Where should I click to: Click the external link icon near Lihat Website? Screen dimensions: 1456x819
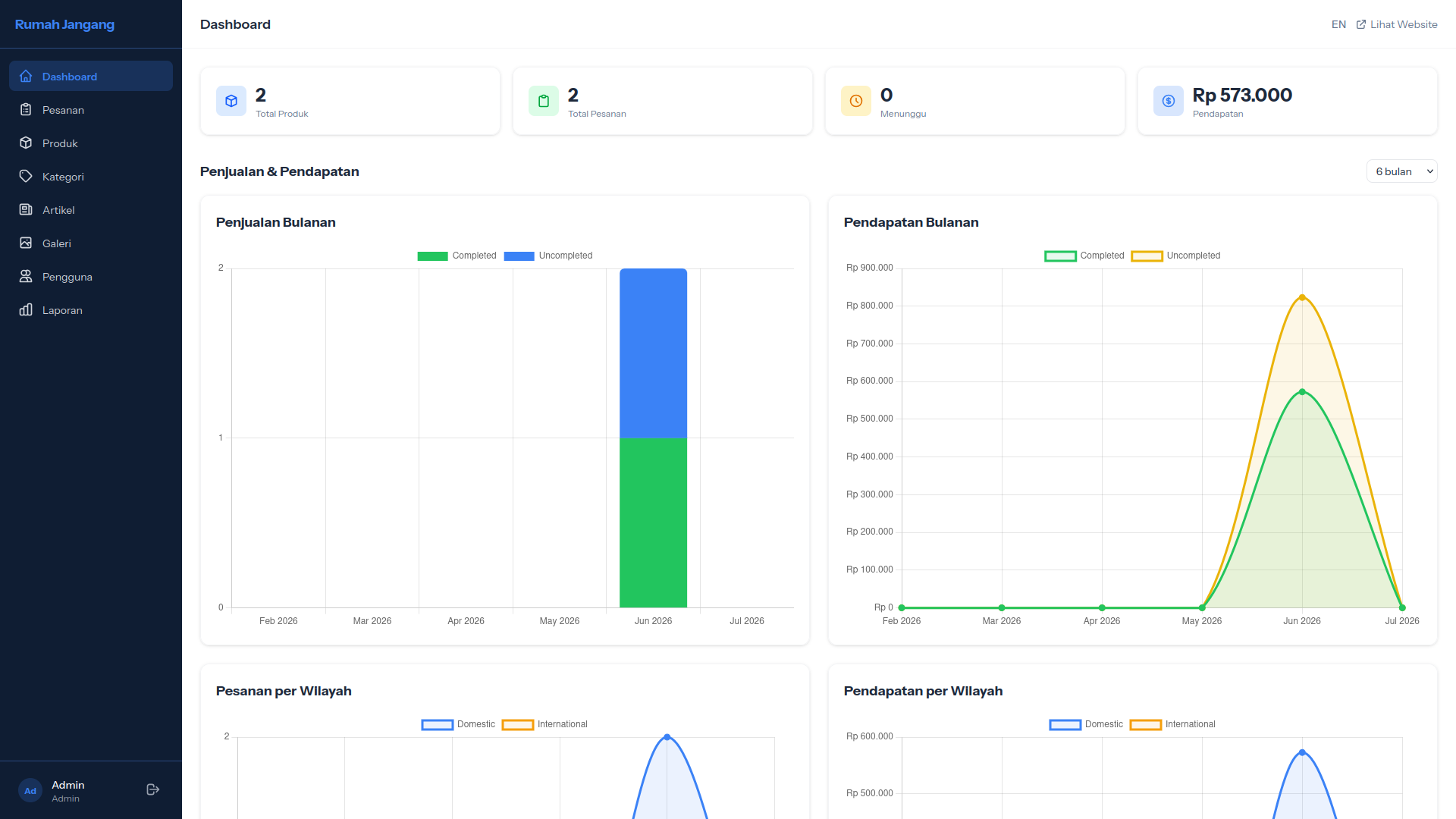(1361, 24)
